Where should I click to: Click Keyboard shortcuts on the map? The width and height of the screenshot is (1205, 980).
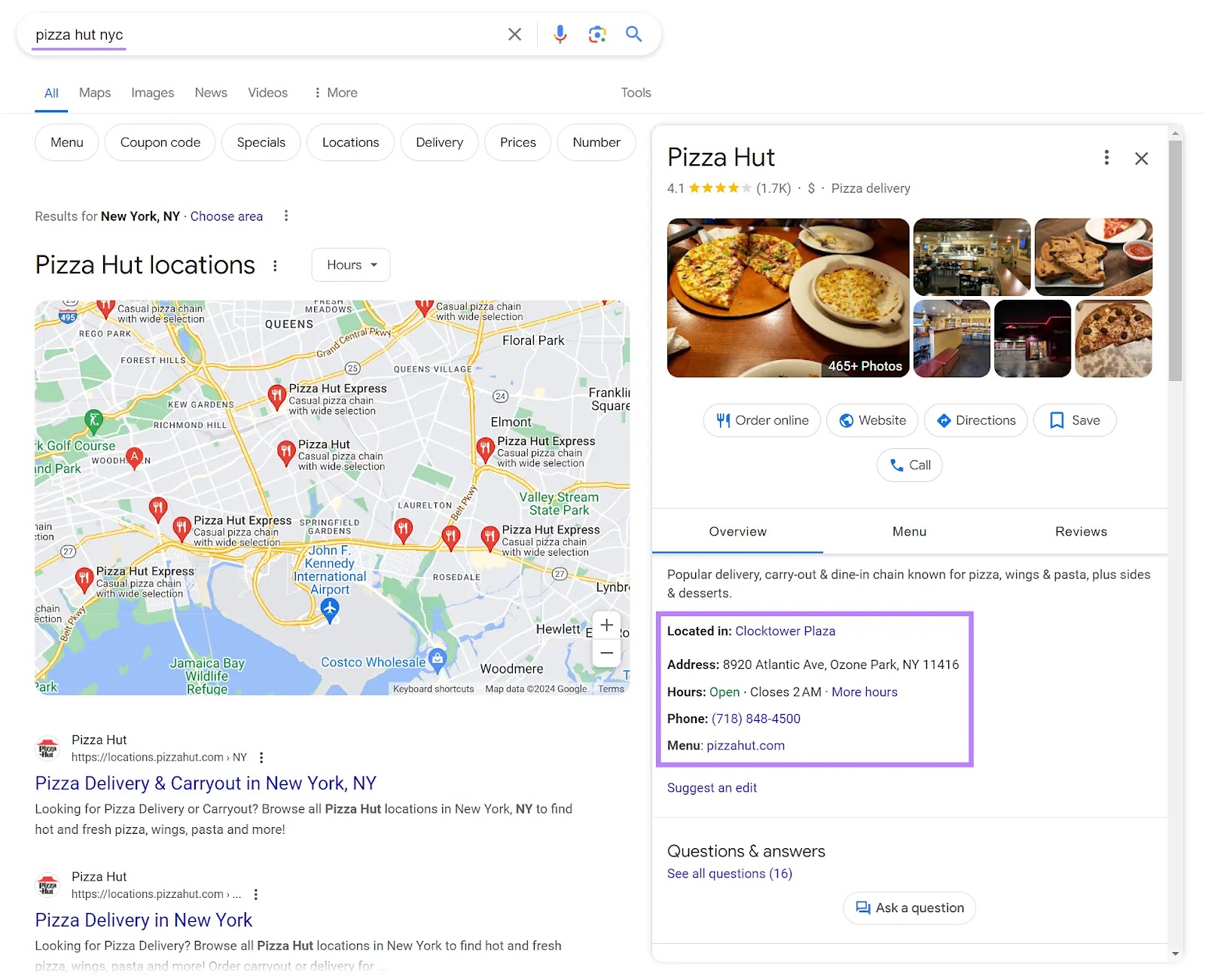click(434, 689)
